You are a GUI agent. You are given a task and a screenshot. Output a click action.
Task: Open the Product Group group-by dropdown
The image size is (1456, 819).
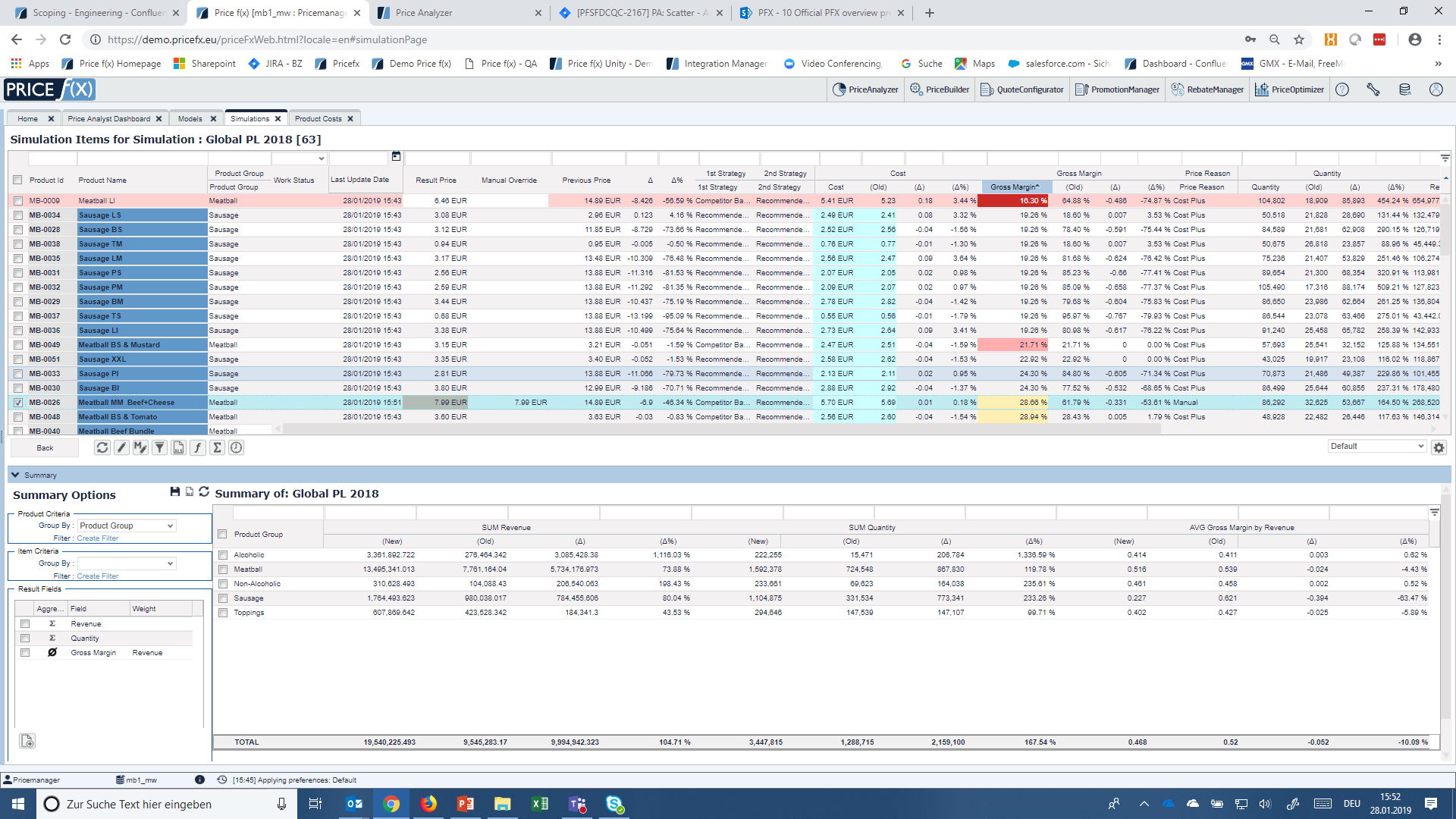tap(127, 526)
